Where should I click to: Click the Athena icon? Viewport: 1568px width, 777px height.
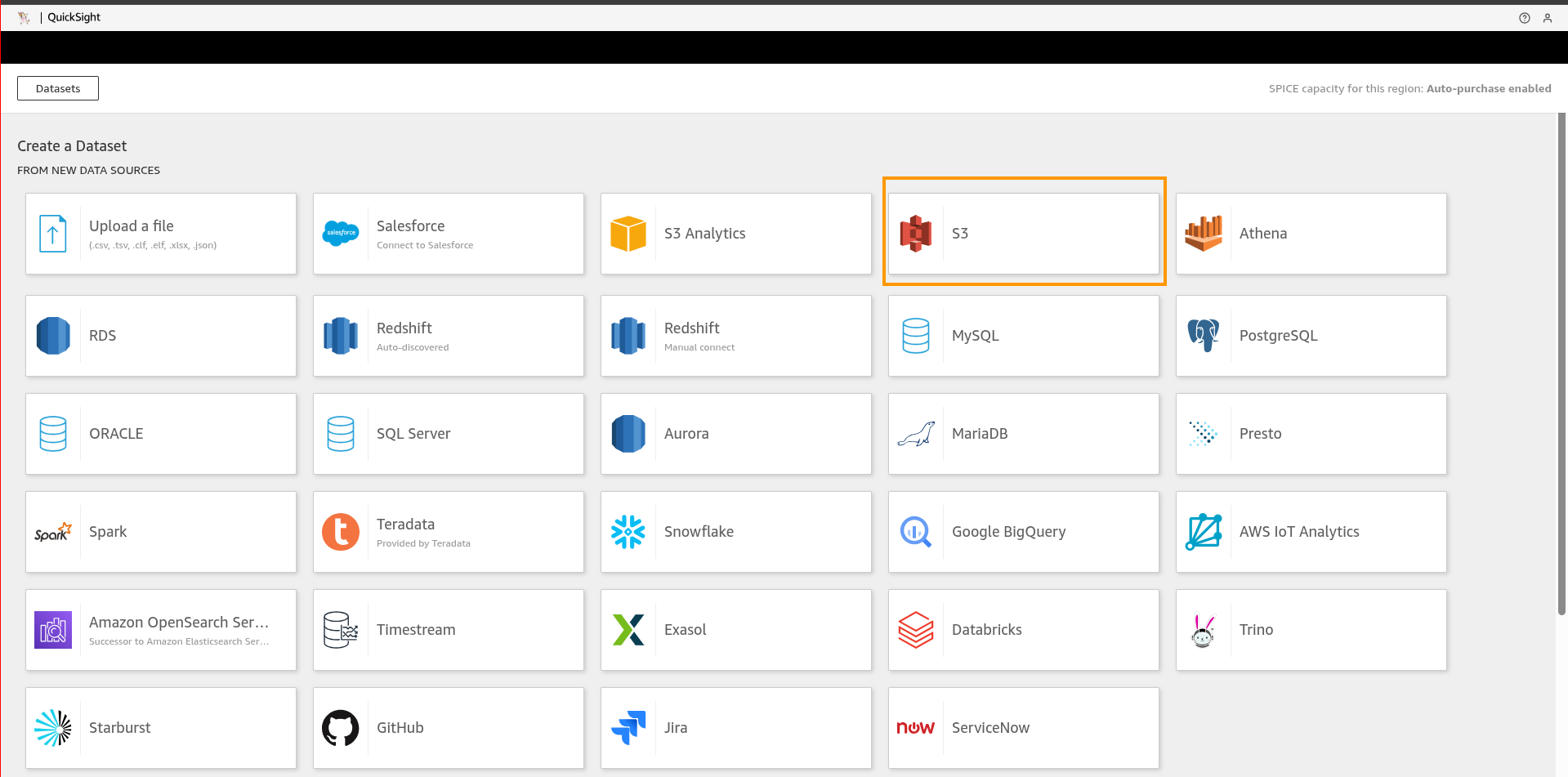[x=1204, y=234]
